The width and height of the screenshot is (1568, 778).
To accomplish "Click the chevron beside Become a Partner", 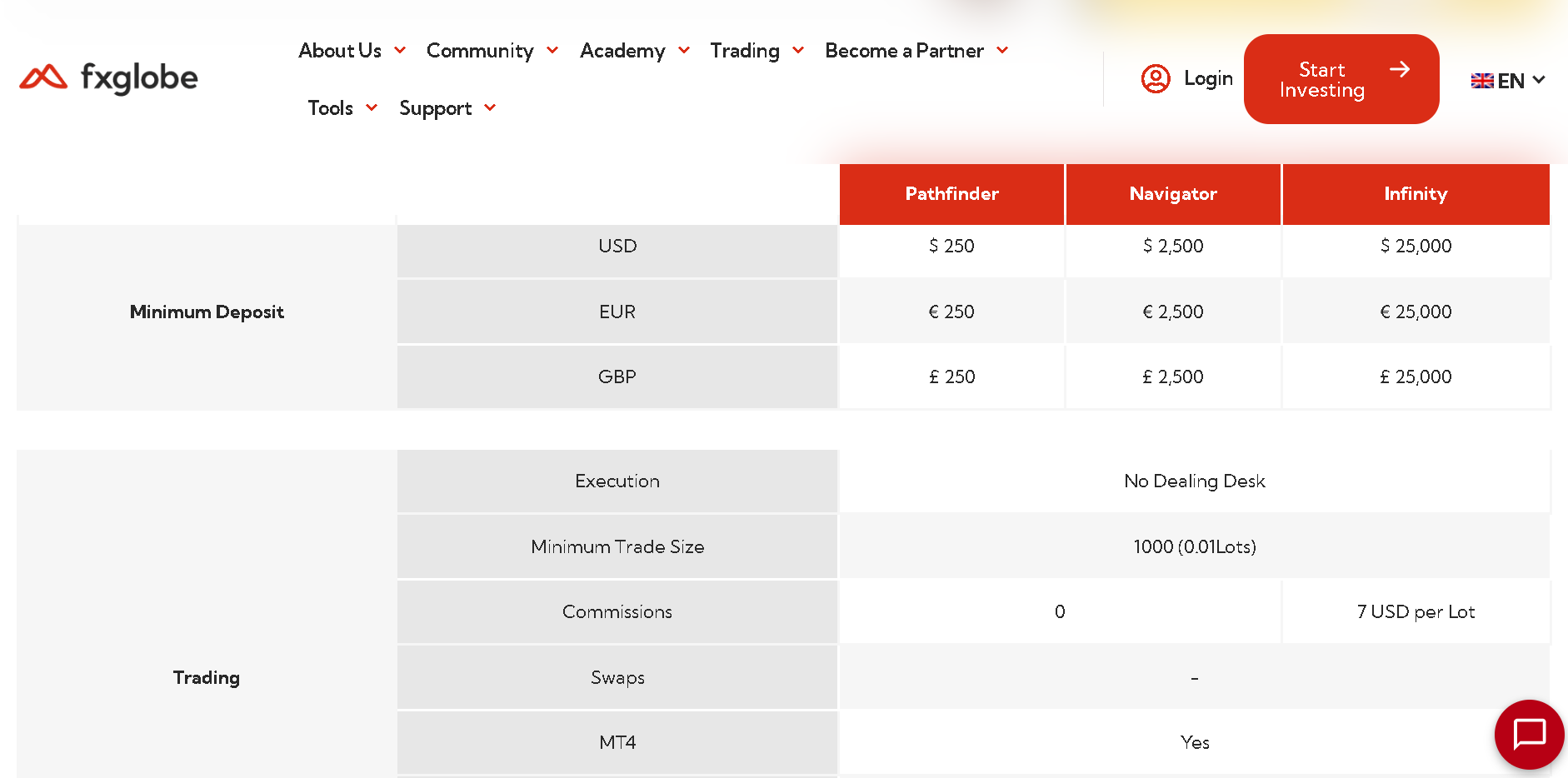I will point(1002,51).
